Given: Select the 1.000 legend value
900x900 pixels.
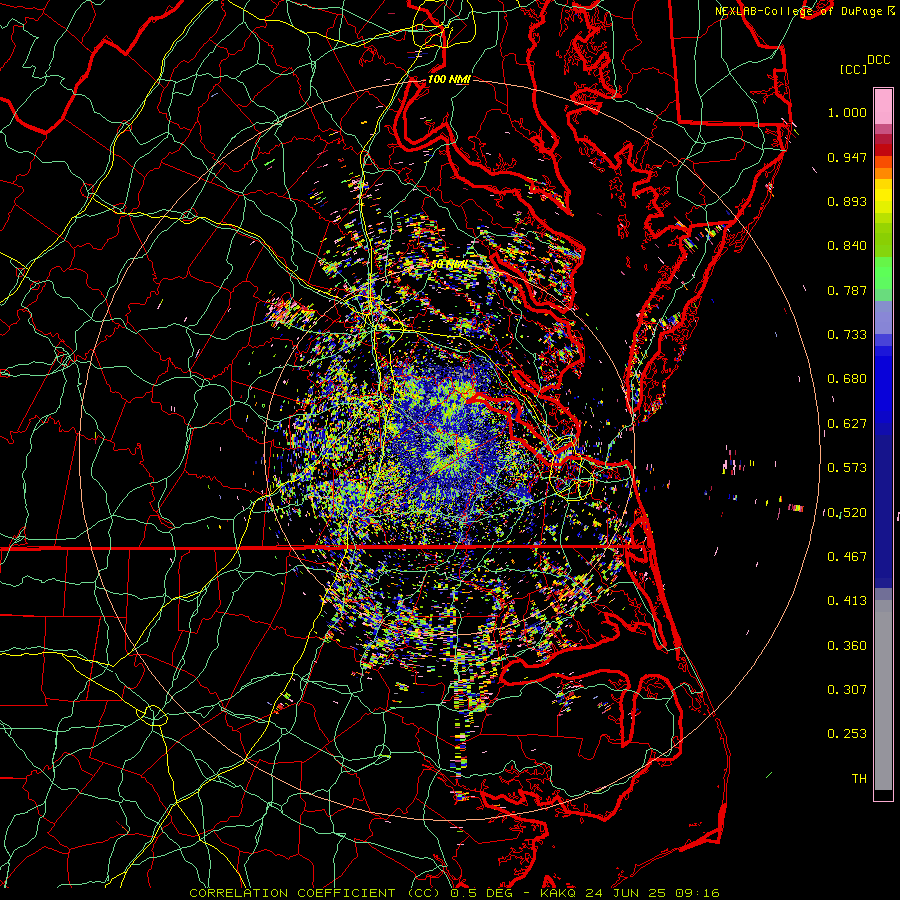Looking at the screenshot, I should 847,112.
